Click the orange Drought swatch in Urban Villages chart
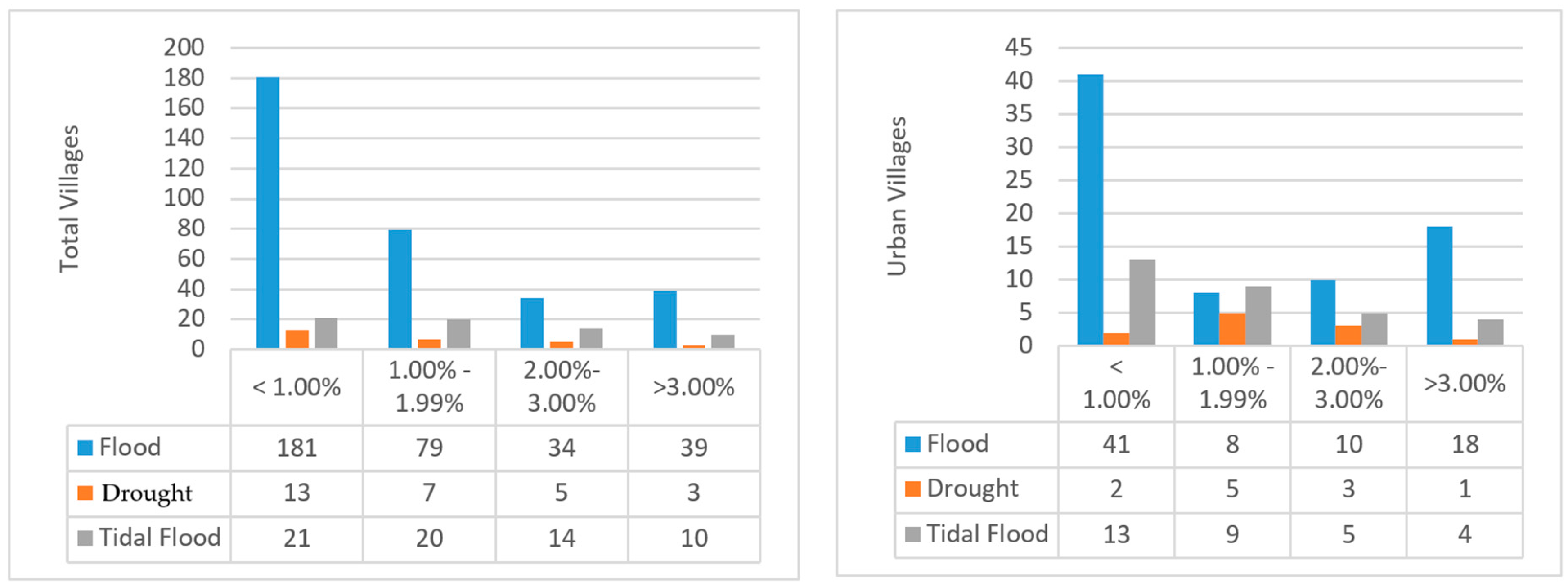Image resolution: width=1568 pixels, height=587 pixels. pos(912,489)
